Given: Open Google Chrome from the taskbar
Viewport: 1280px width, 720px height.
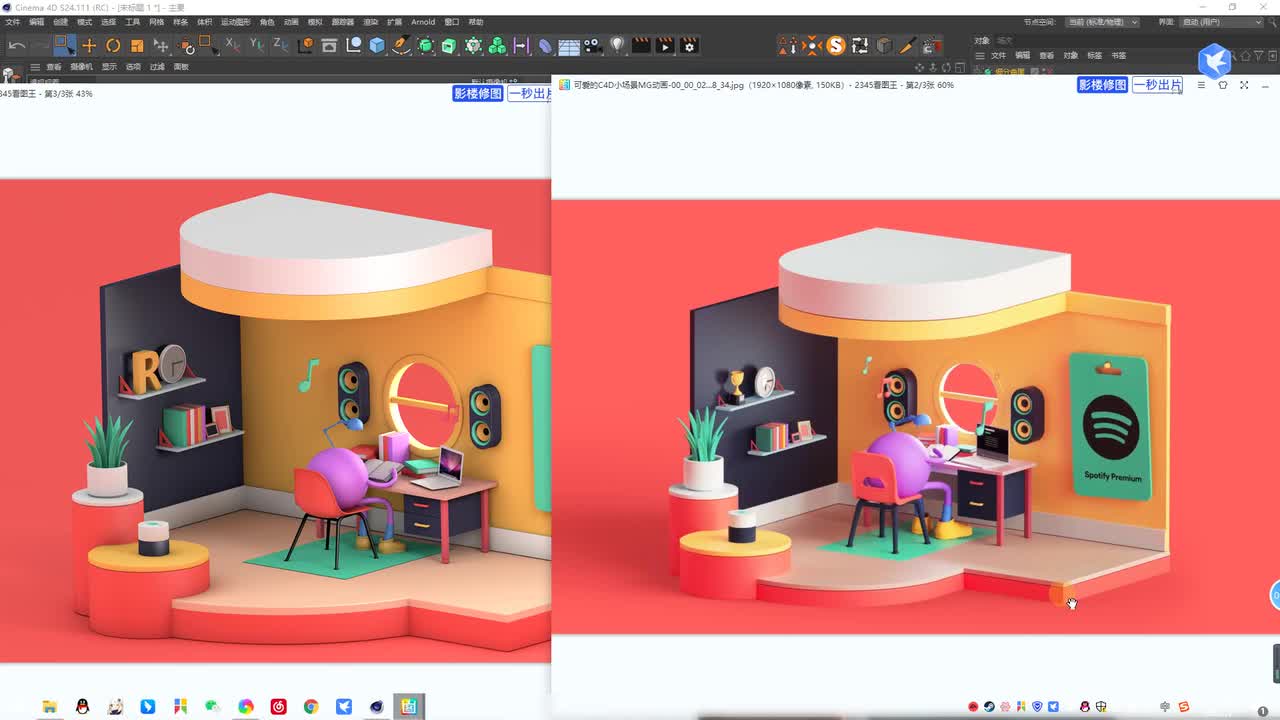Looking at the screenshot, I should point(311,707).
